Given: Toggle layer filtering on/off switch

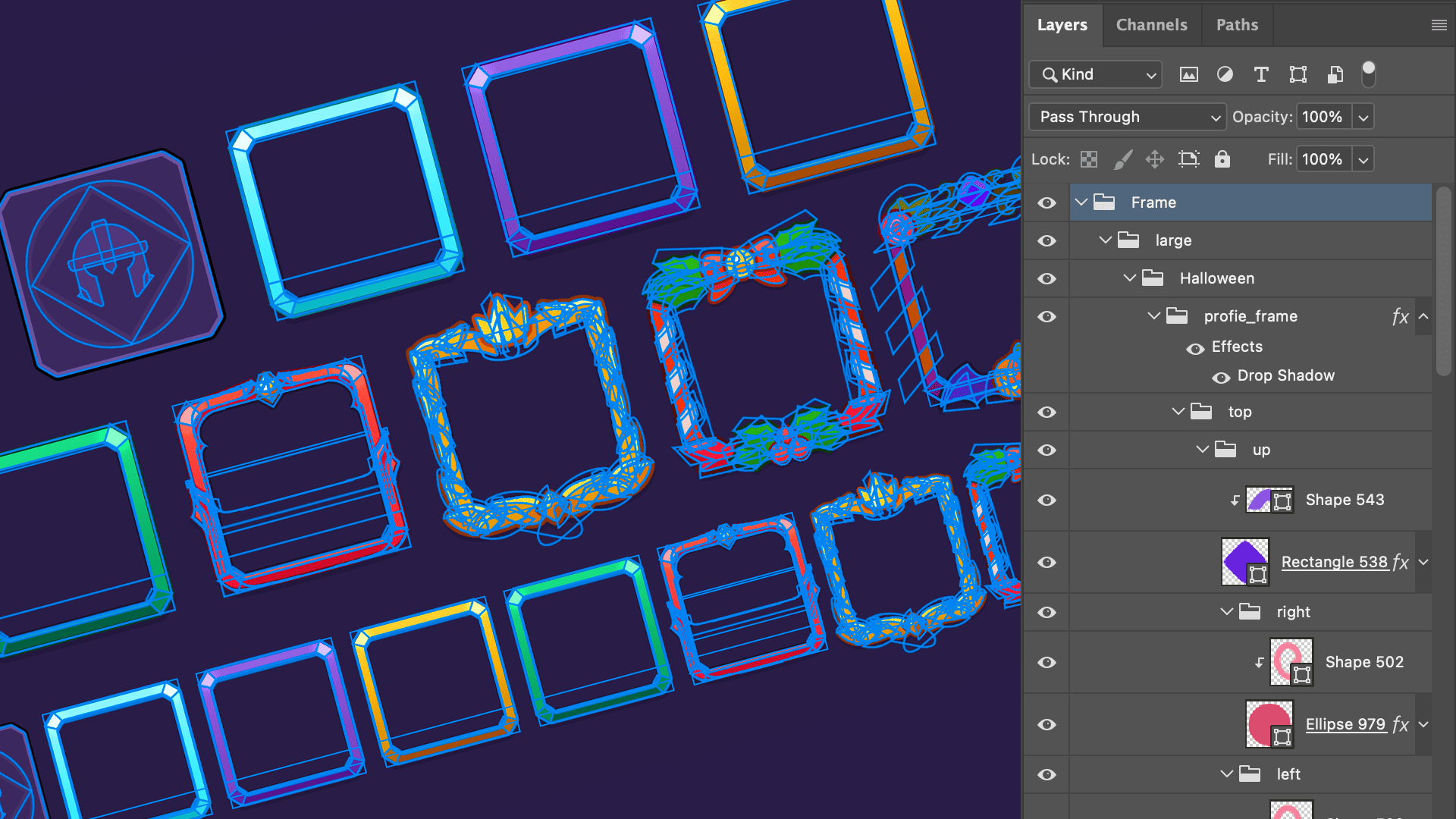Looking at the screenshot, I should pos(1368,74).
